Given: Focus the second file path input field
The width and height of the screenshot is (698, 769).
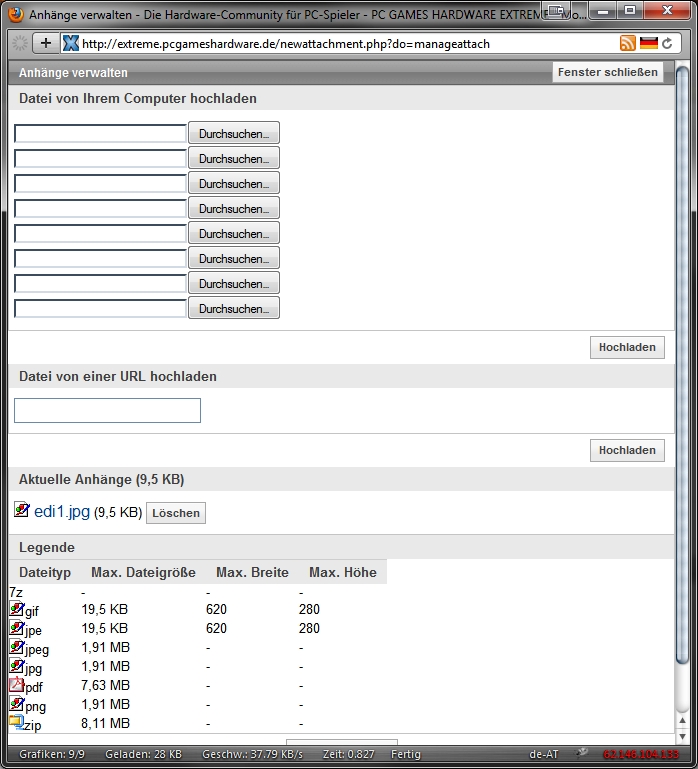Looking at the screenshot, I should point(100,158).
